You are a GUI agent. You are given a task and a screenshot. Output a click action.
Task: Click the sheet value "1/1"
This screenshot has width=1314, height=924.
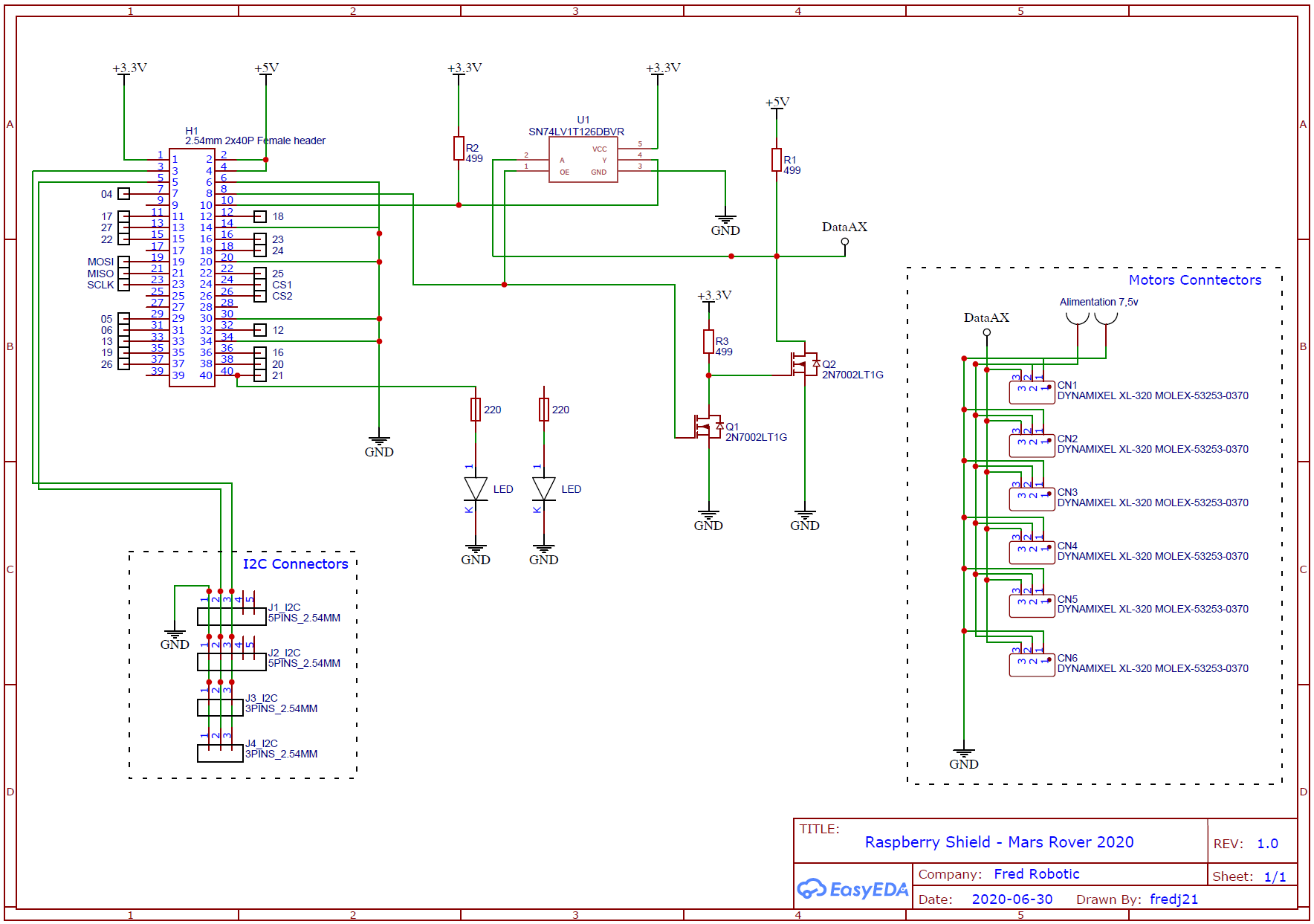click(x=1275, y=877)
